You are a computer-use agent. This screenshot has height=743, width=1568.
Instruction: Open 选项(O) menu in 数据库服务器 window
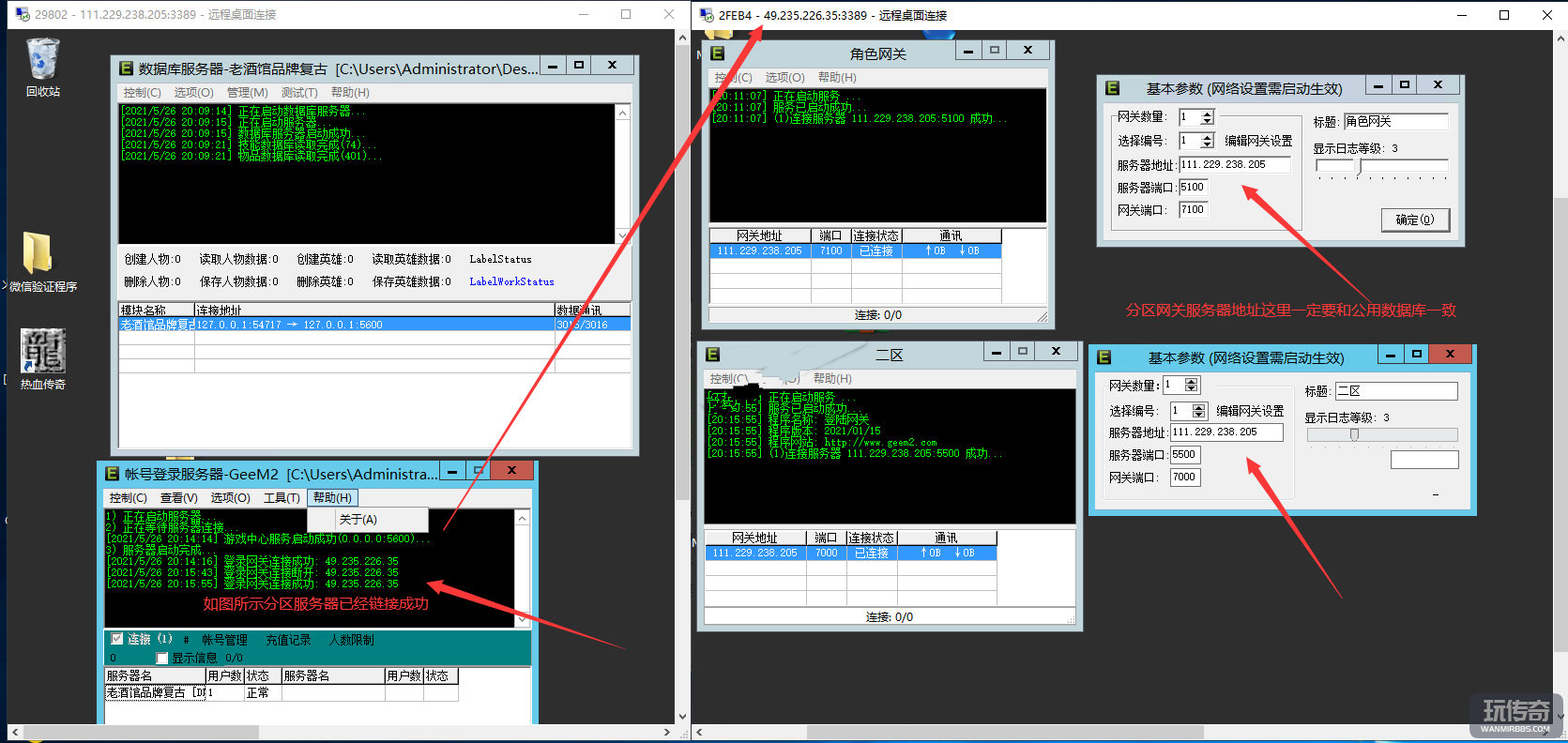pyautogui.click(x=194, y=93)
